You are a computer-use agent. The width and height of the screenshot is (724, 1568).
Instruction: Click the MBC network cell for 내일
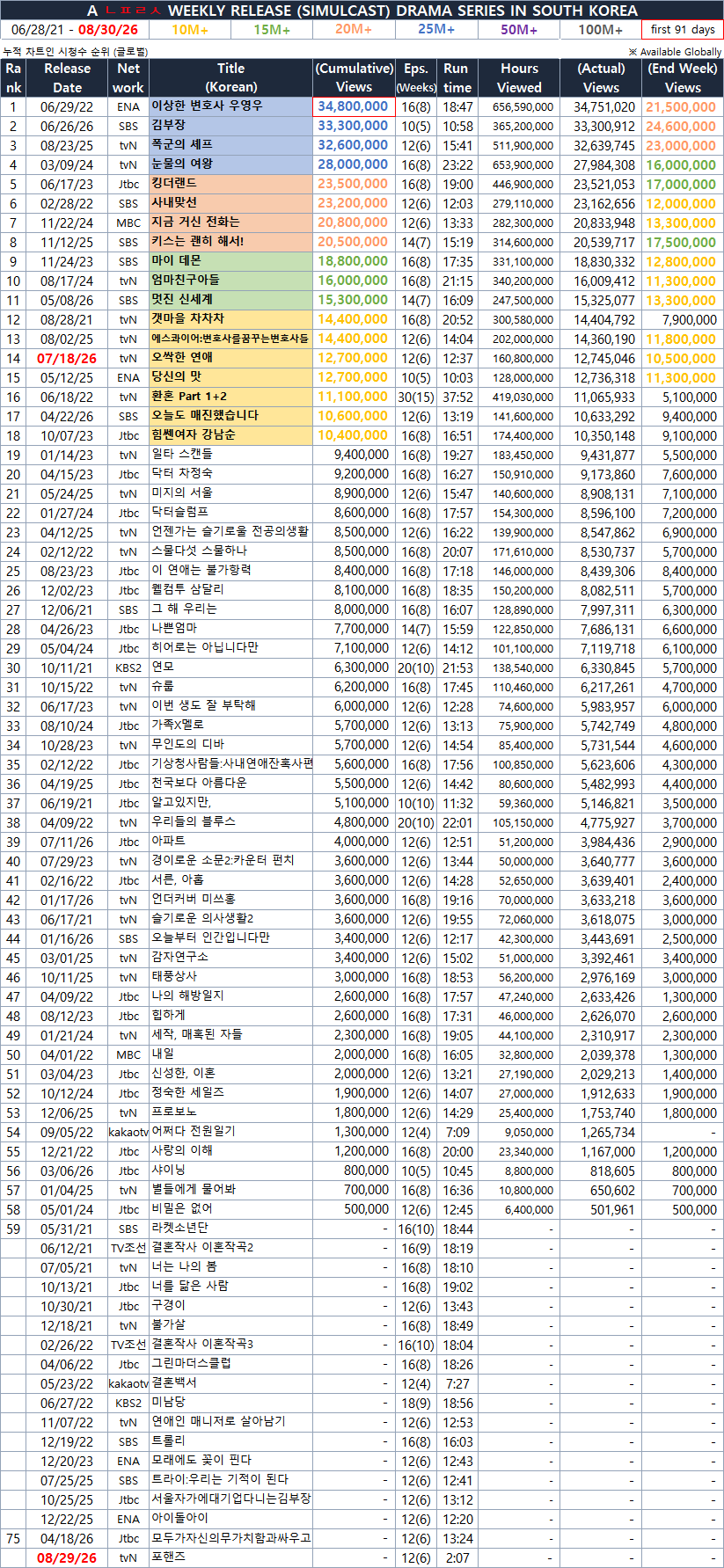pyautogui.click(x=128, y=1055)
